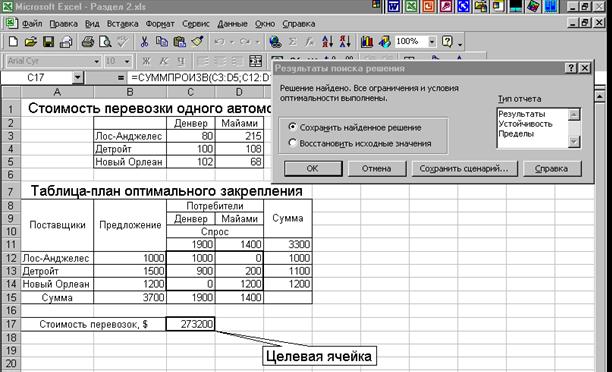Image resolution: width=612 pixels, height=372 pixels.
Task: Open the Сервис menu
Action: [x=196, y=24]
